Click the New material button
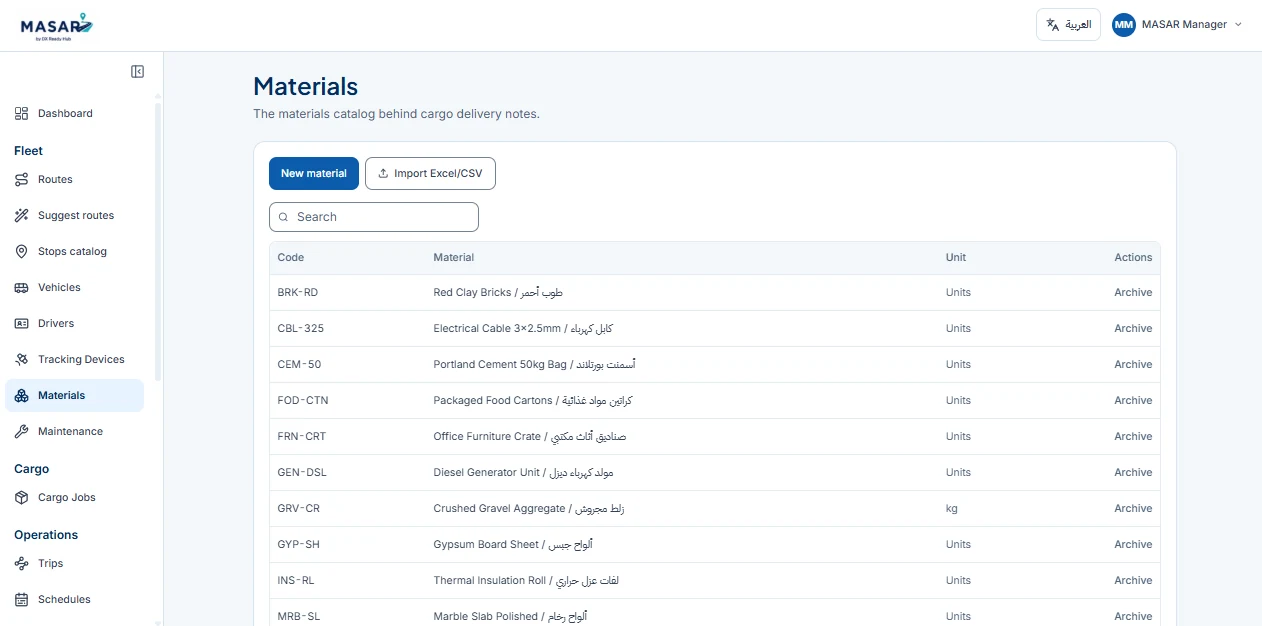This screenshot has width=1262, height=626. tap(314, 174)
